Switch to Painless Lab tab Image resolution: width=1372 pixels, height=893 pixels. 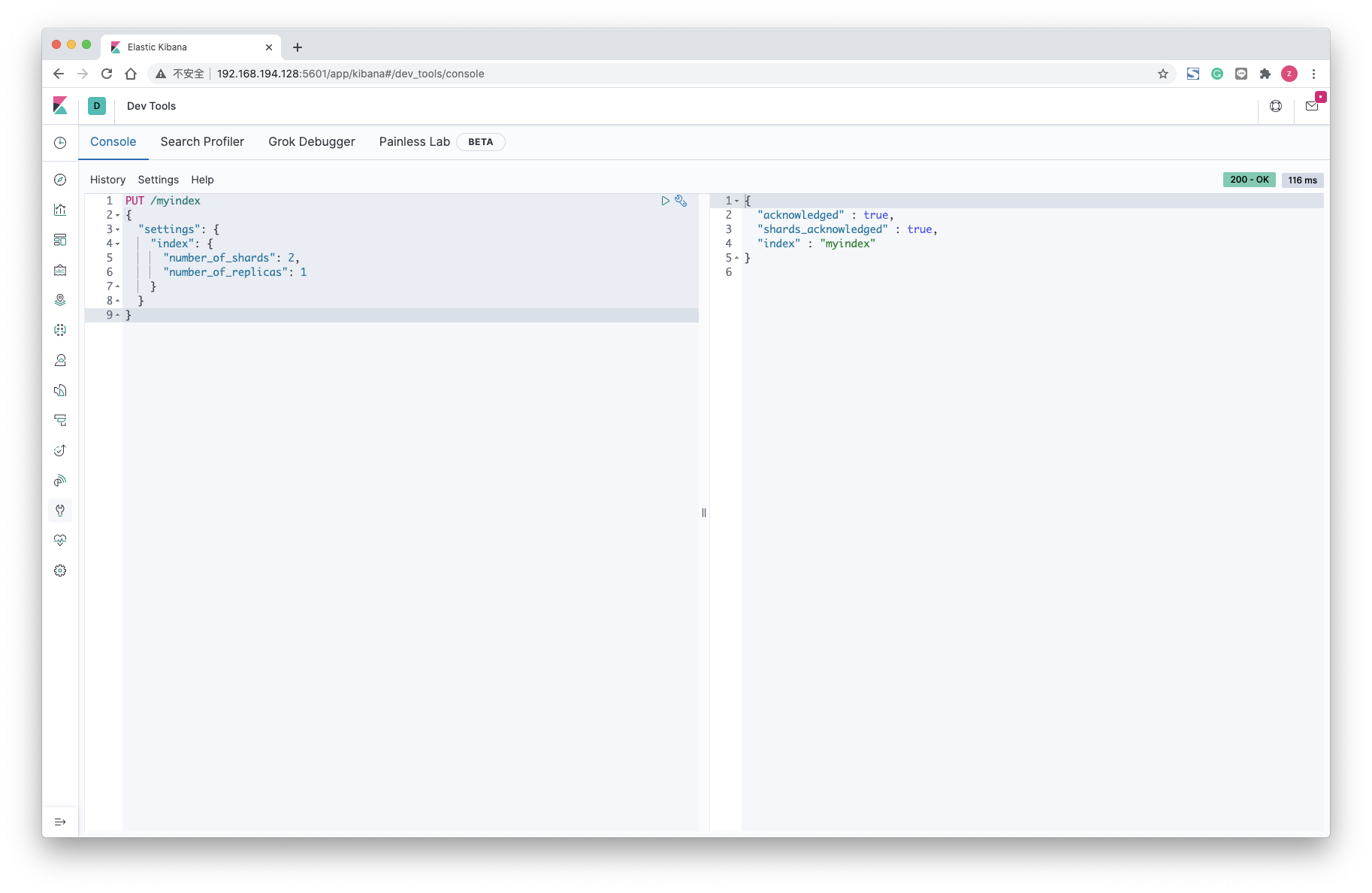[415, 142]
